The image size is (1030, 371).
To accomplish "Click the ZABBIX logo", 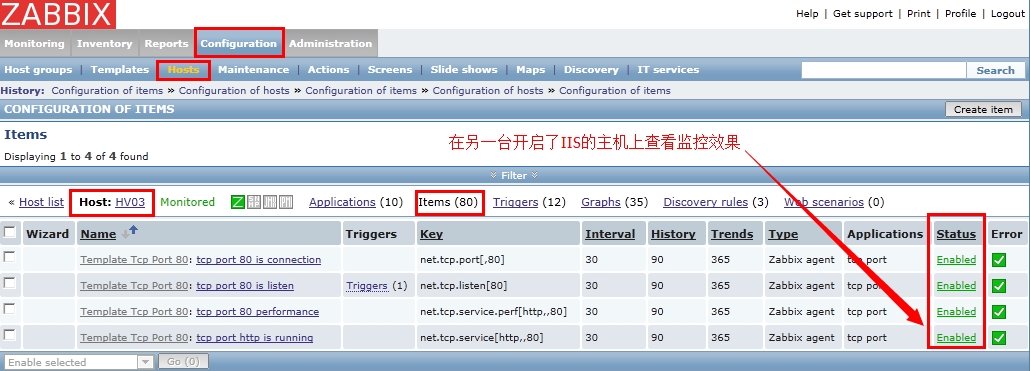I will [x=58, y=14].
